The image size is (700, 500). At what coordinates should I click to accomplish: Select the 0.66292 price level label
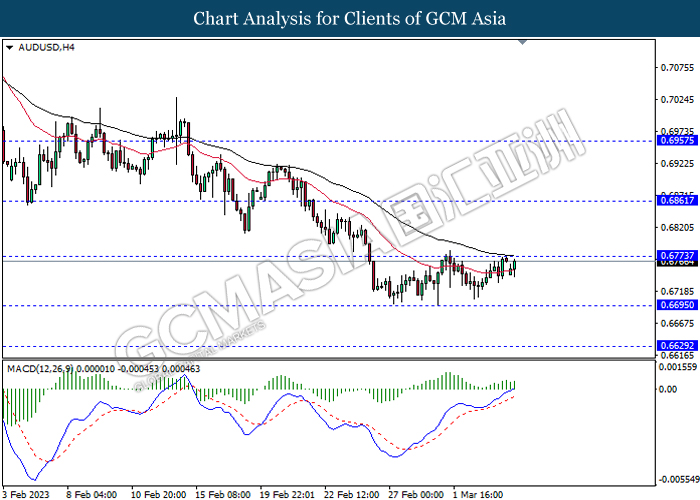pyautogui.click(x=677, y=346)
